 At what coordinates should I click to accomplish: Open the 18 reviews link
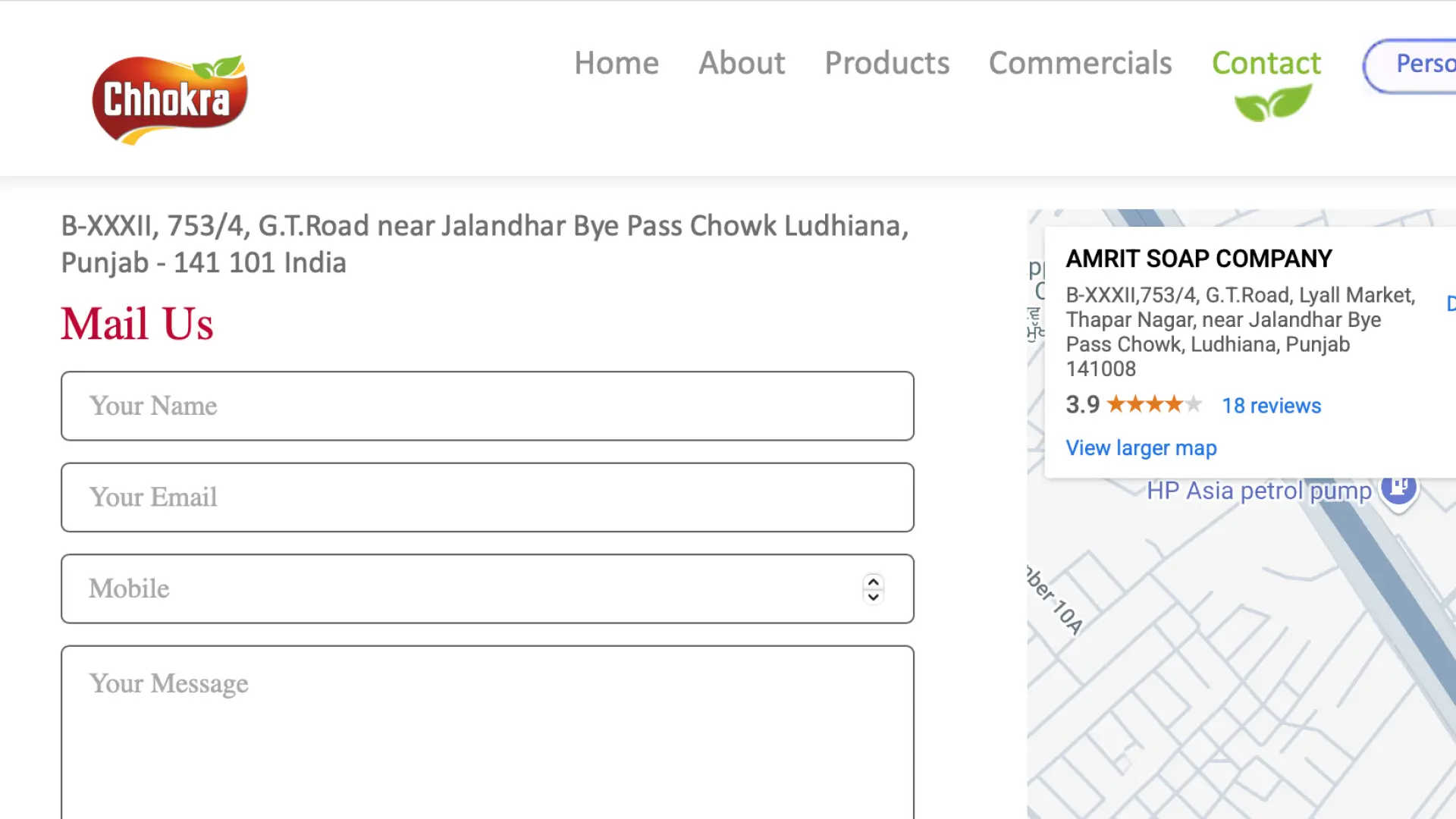coord(1271,406)
